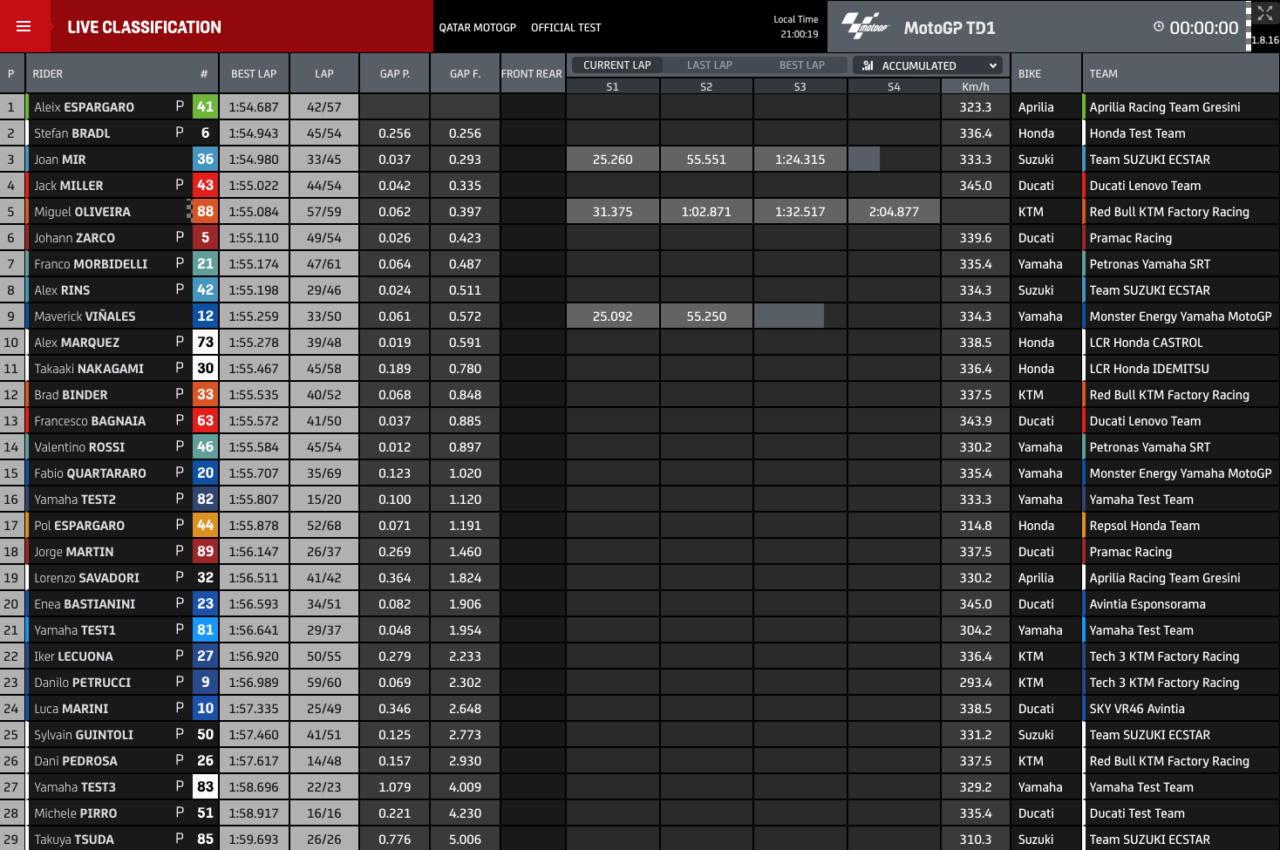Switch to the Last Lap view
The width and height of the screenshot is (1280, 850).
709,65
